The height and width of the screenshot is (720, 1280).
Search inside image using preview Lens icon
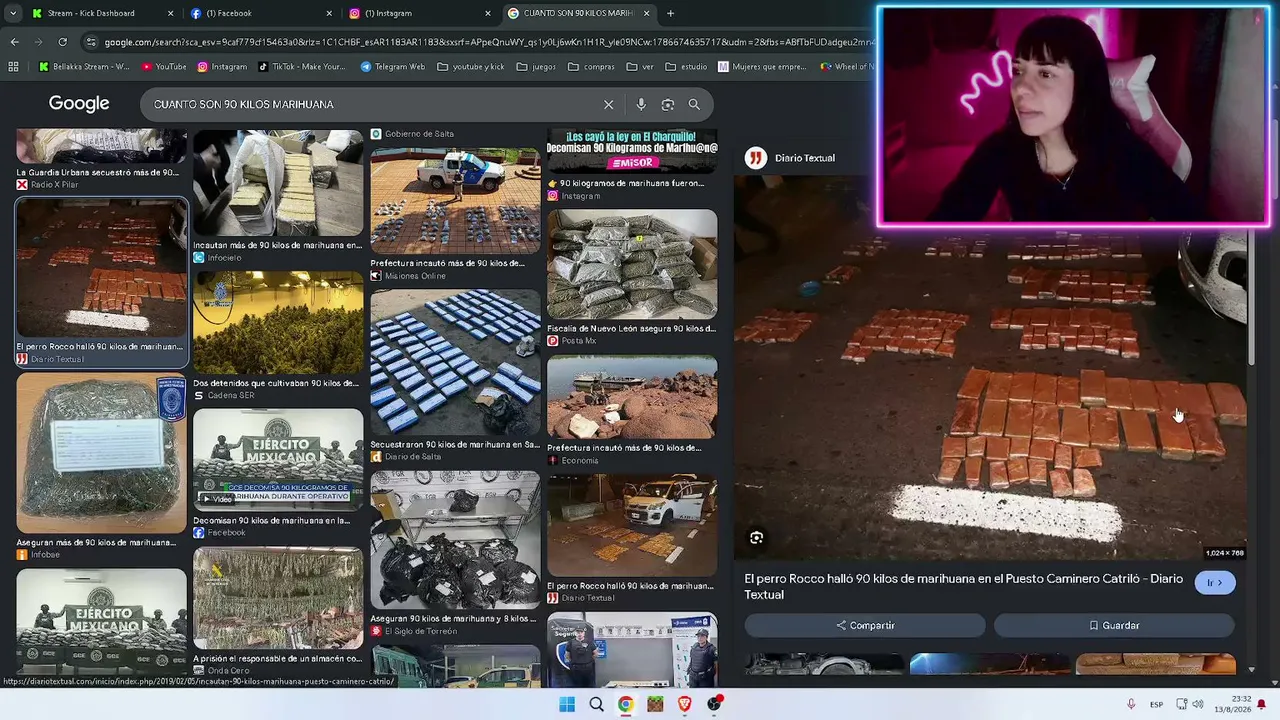click(x=756, y=538)
